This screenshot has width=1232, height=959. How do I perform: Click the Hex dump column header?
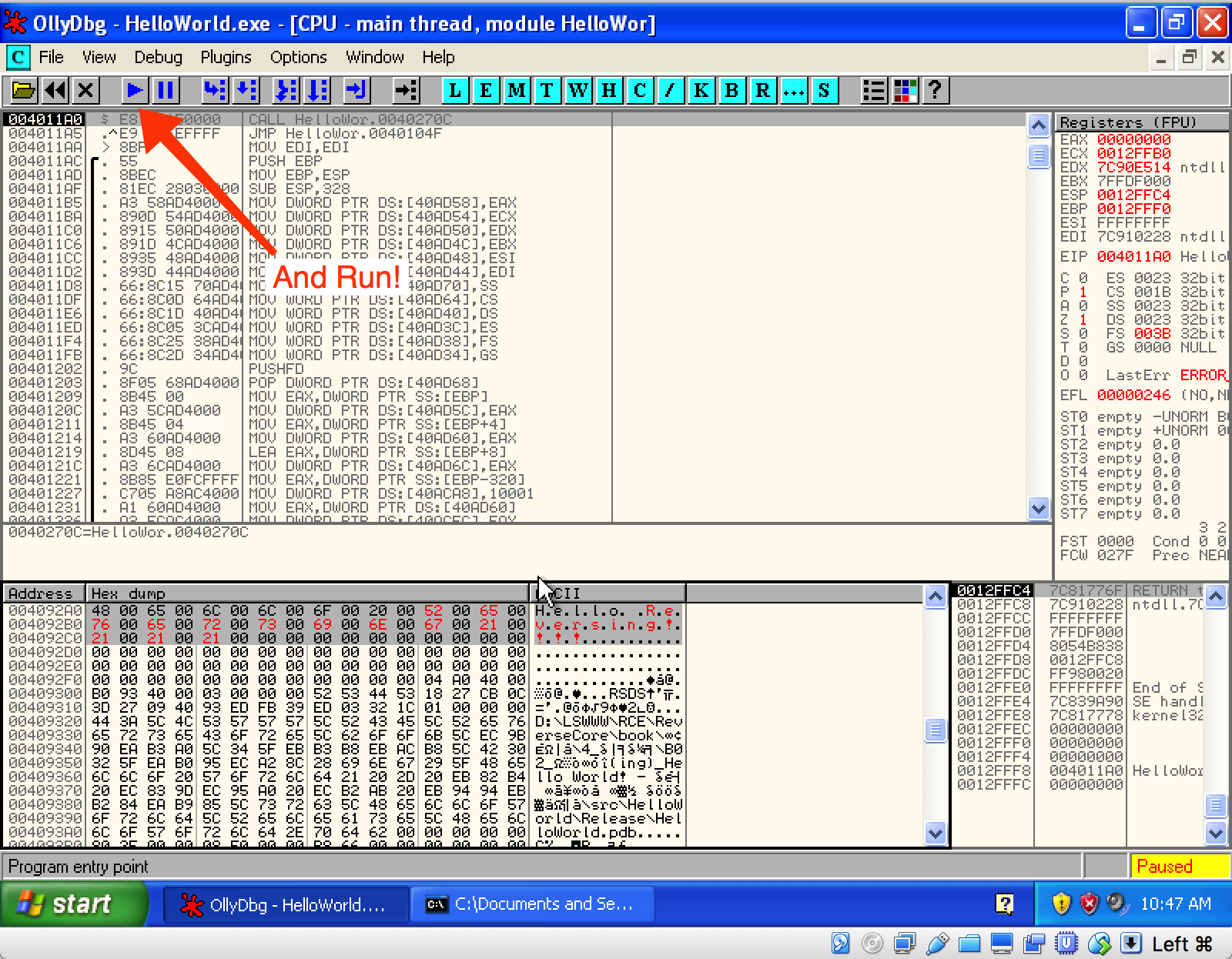pyautogui.click(x=306, y=593)
